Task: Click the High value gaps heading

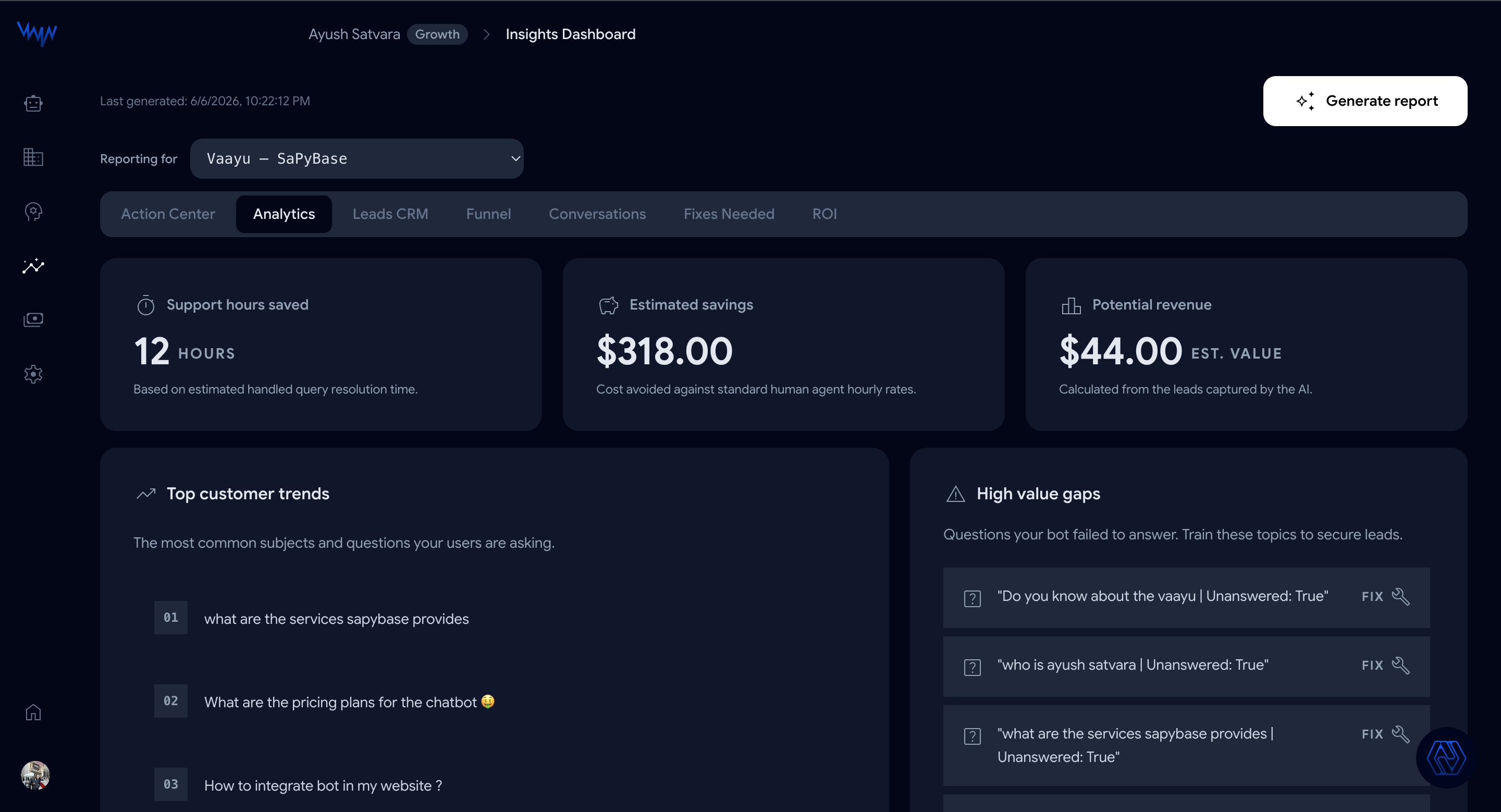Action: point(1038,494)
